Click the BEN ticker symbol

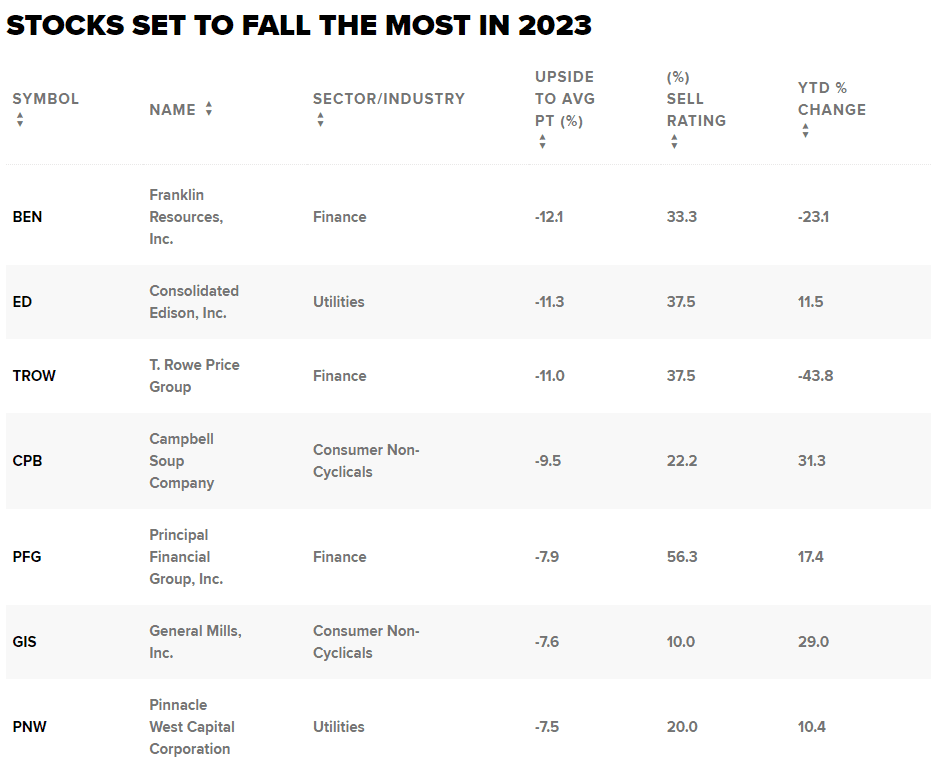point(27,217)
